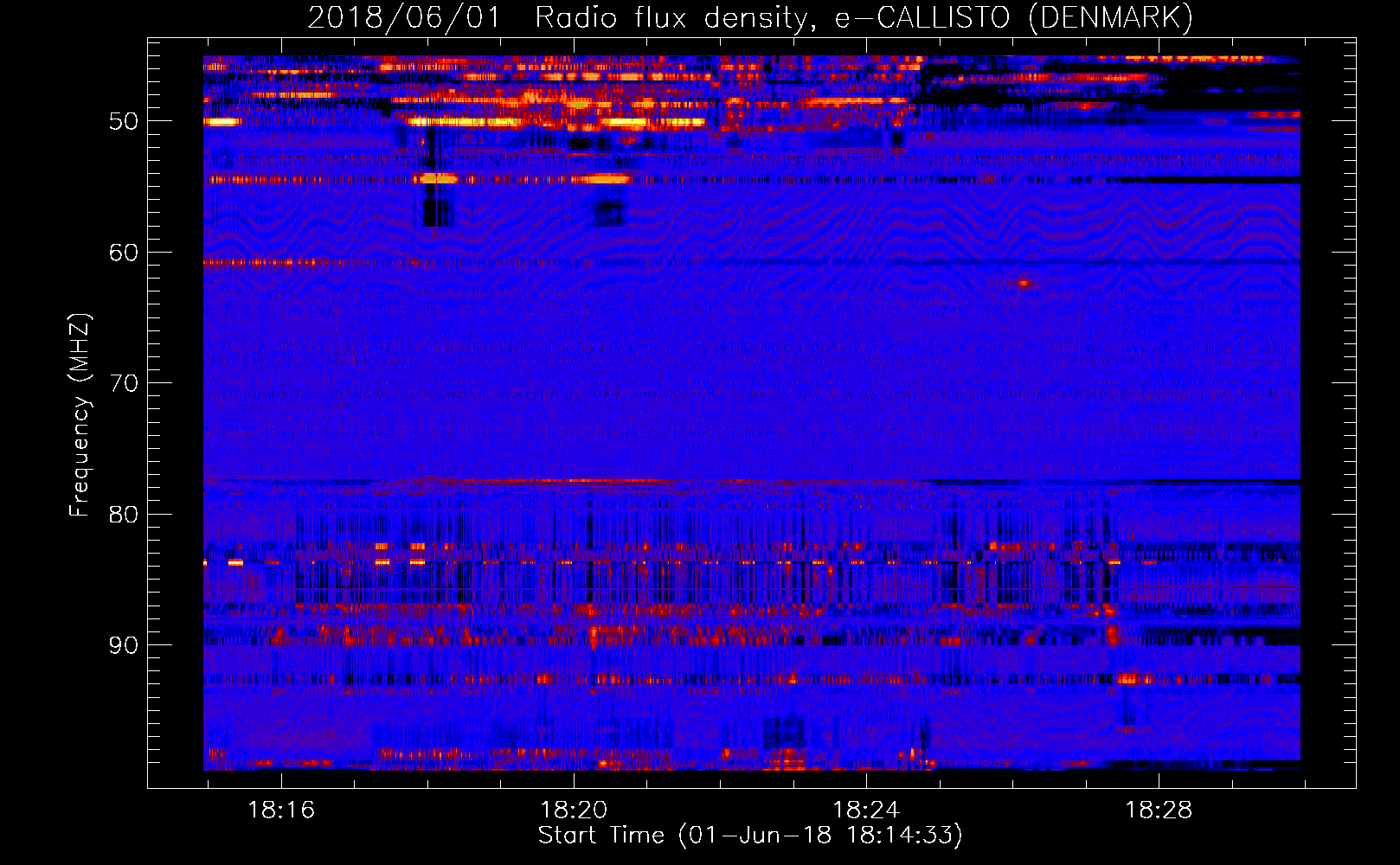Image resolution: width=1400 pixels, height=865 pixels.
Task: Click the Start Time axis label
Action: (750, 835)
